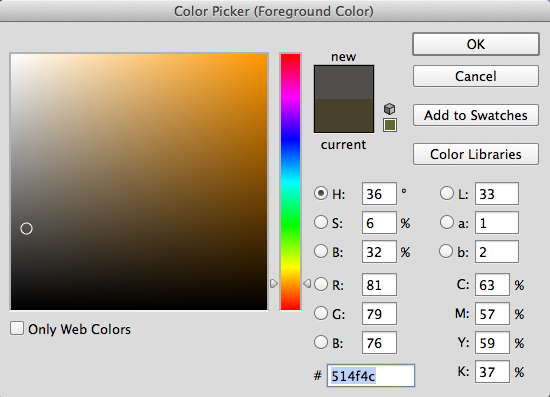This screenshot has height=397, width=550.
Task: Enable the Only Web Colors checkbox
Action: coord(17,329)
